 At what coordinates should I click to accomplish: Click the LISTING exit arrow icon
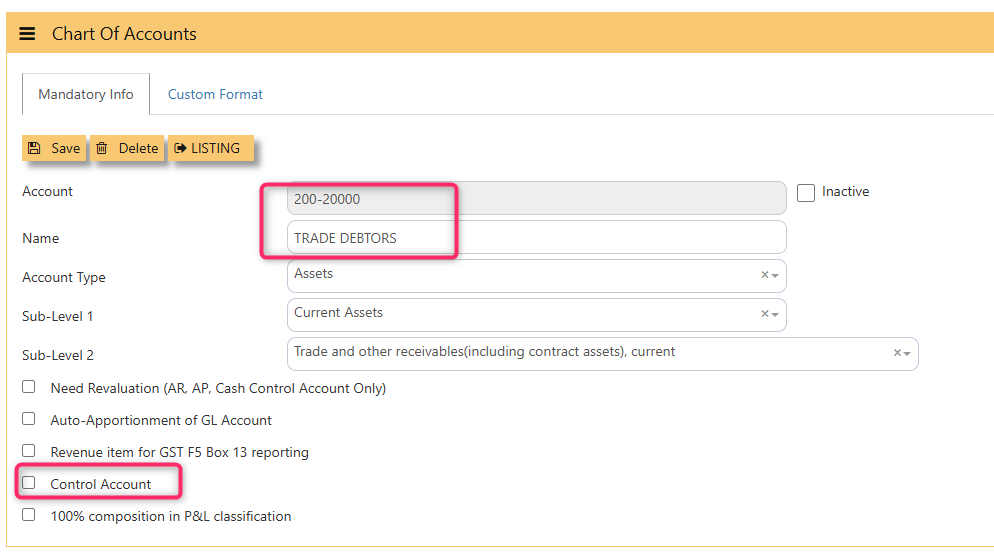[180, 148]
